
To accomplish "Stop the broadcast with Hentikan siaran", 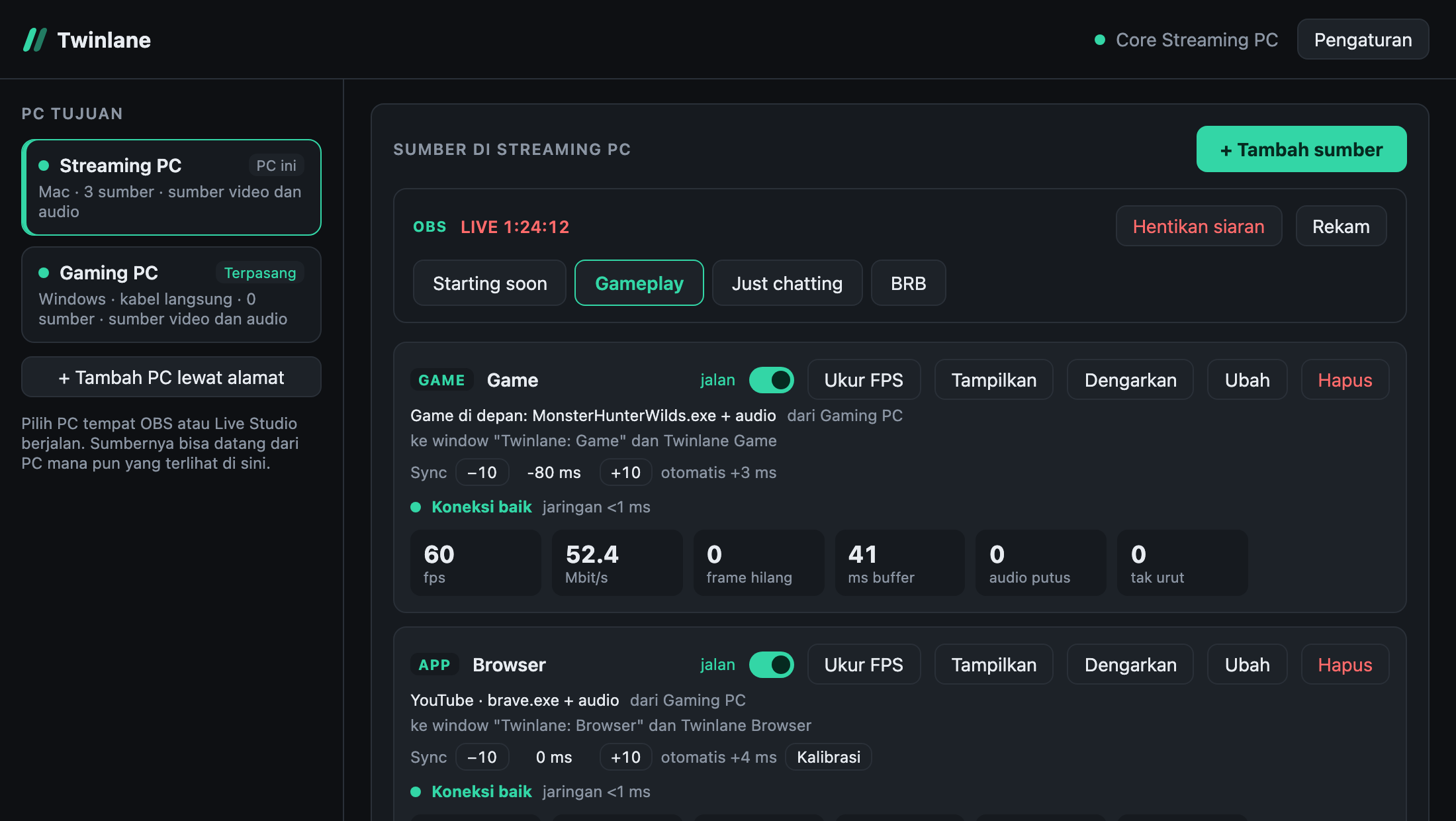I will (1199, 226).
